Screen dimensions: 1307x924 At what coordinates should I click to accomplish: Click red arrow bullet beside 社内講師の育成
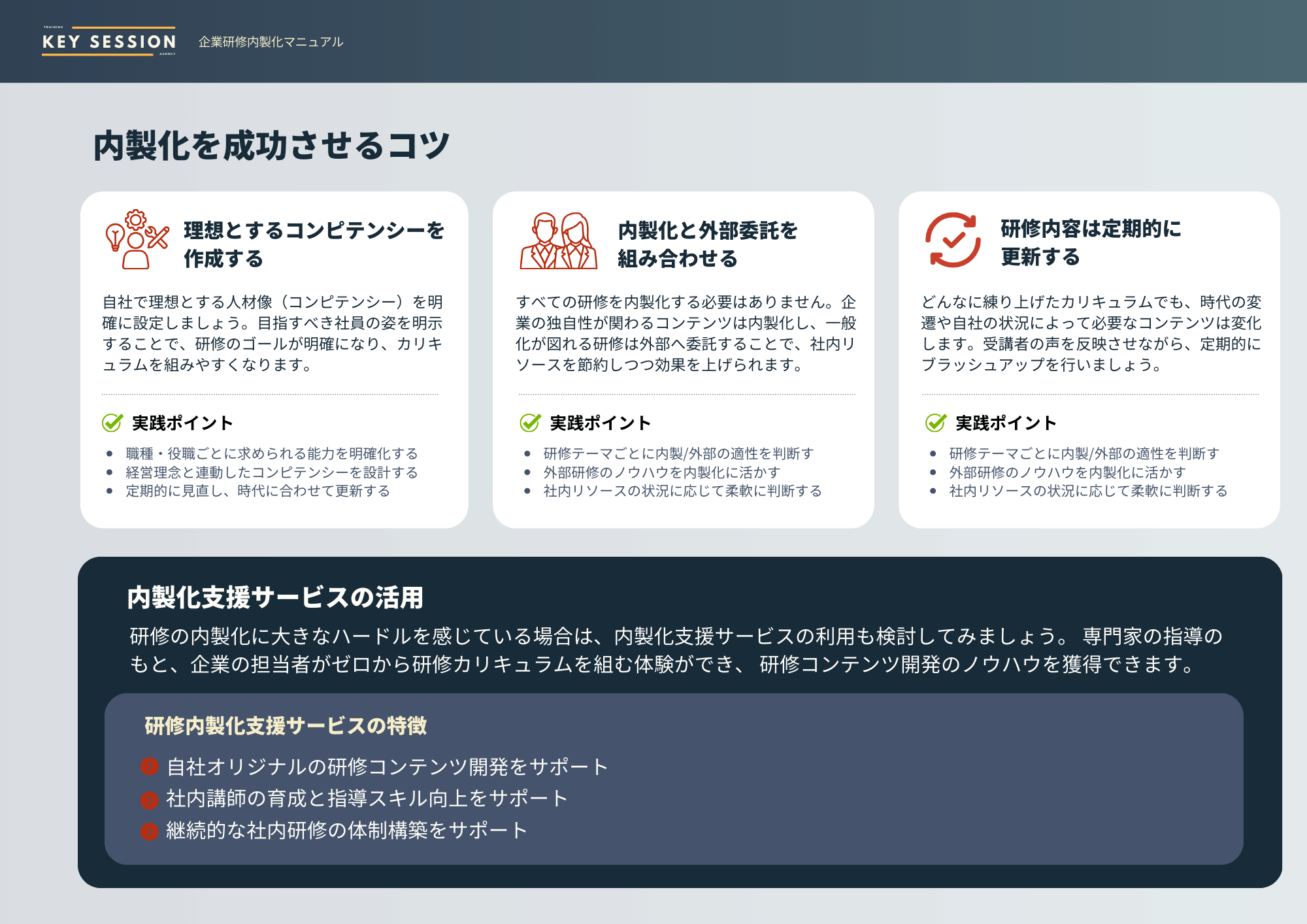pyautogui.click(x=150, y=799)
